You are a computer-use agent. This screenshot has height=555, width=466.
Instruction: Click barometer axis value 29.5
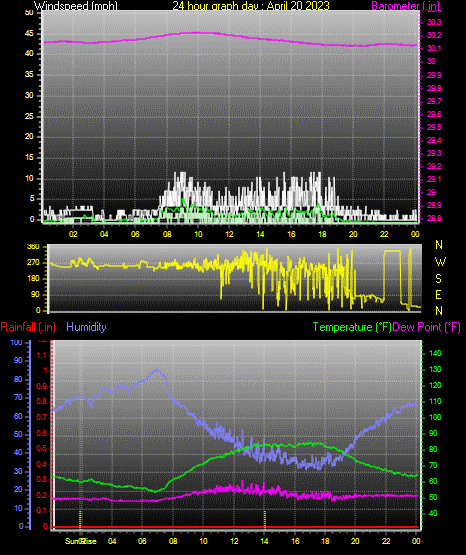click(434, 127)
